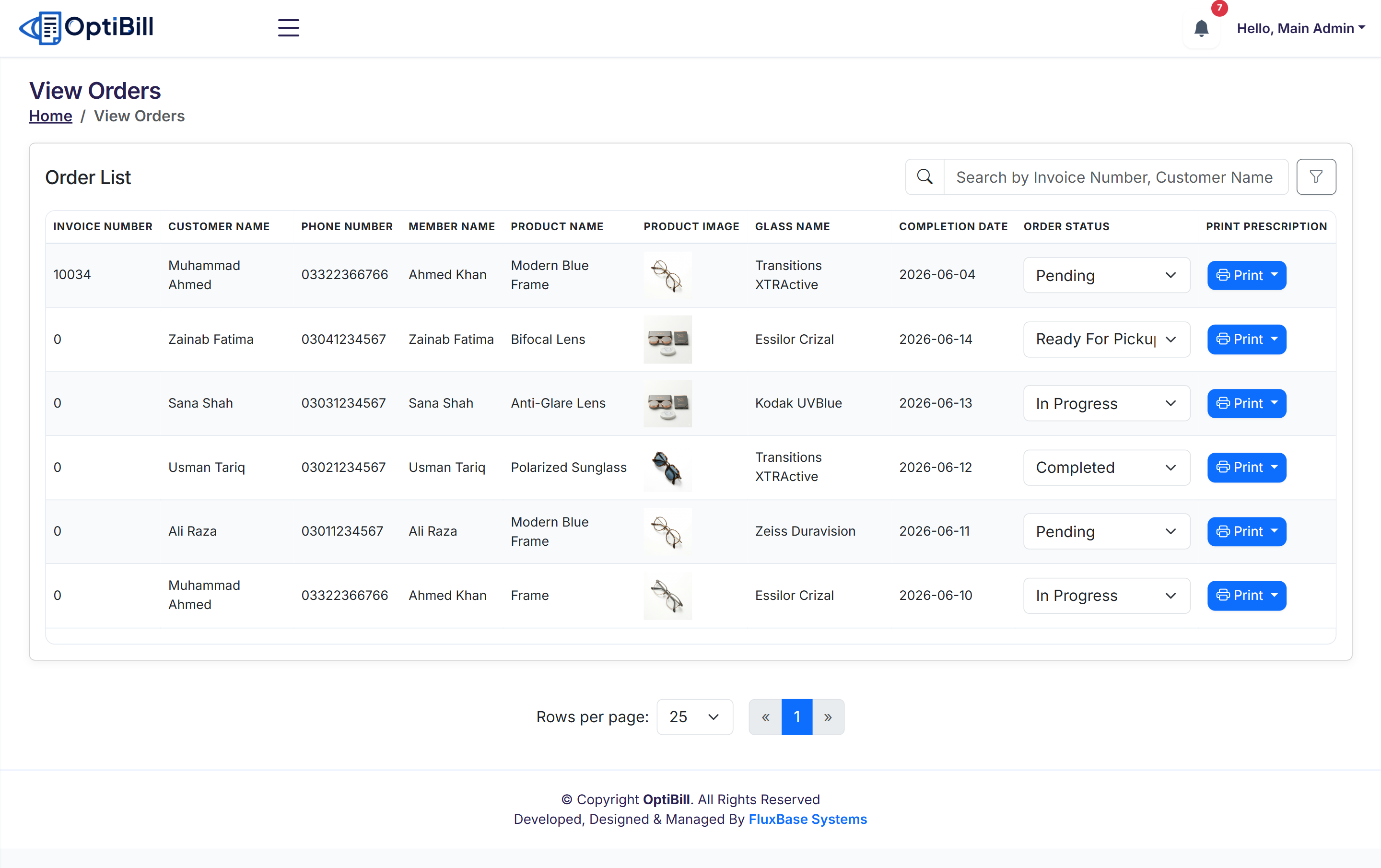View the Polarized Sunglass product image
The image size is (1381, 868).
click(x=667, y=468)
